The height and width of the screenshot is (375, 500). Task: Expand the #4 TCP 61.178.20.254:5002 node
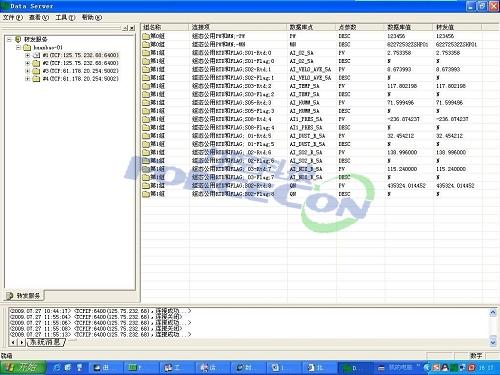point(28,79)
